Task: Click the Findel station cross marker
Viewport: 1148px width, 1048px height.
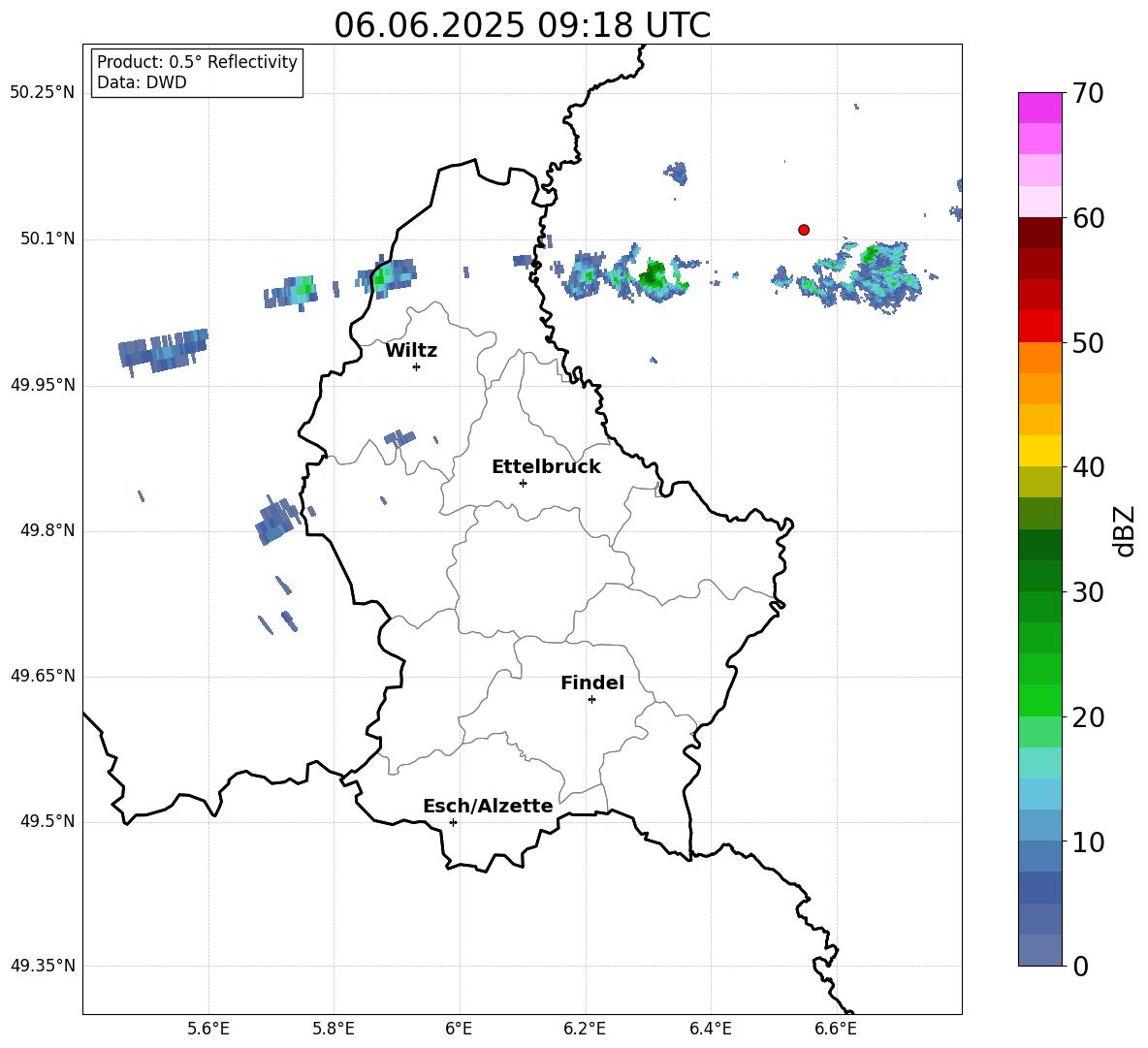Action: click(591, 700)
